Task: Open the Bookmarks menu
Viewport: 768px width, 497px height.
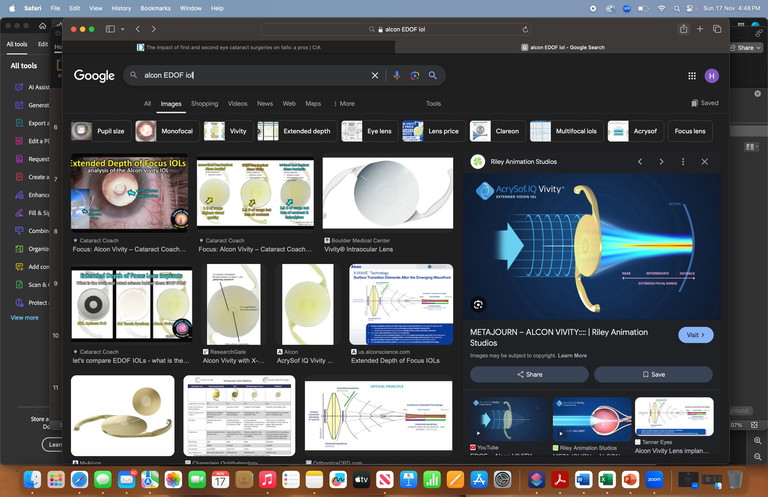Action: (x=155, y=8)
